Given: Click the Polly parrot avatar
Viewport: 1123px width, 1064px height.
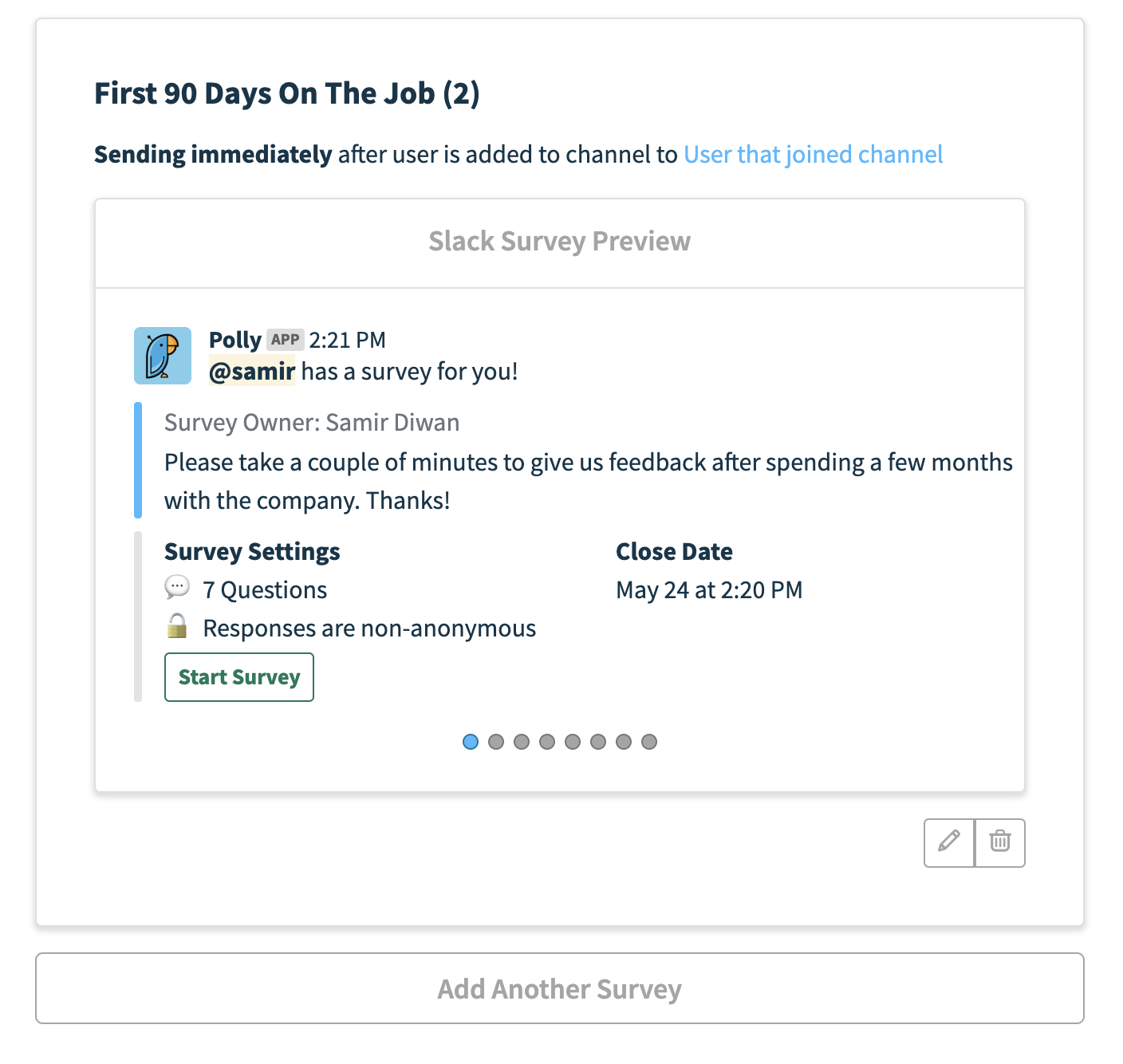Looking at the screenshot, I should coord(163,356).
